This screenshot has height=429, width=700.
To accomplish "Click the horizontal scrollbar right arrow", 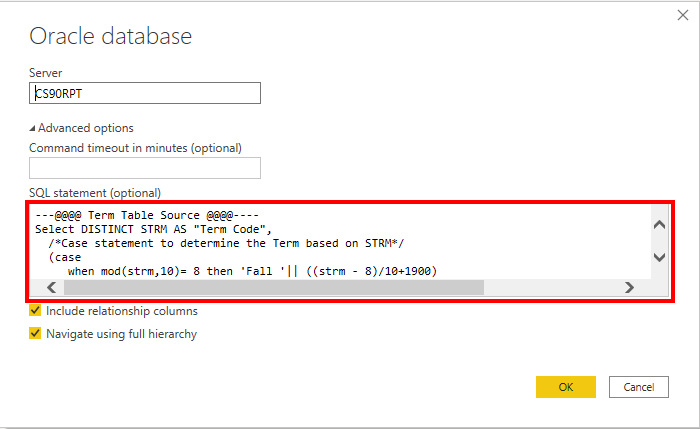I will tap(629, 287).
